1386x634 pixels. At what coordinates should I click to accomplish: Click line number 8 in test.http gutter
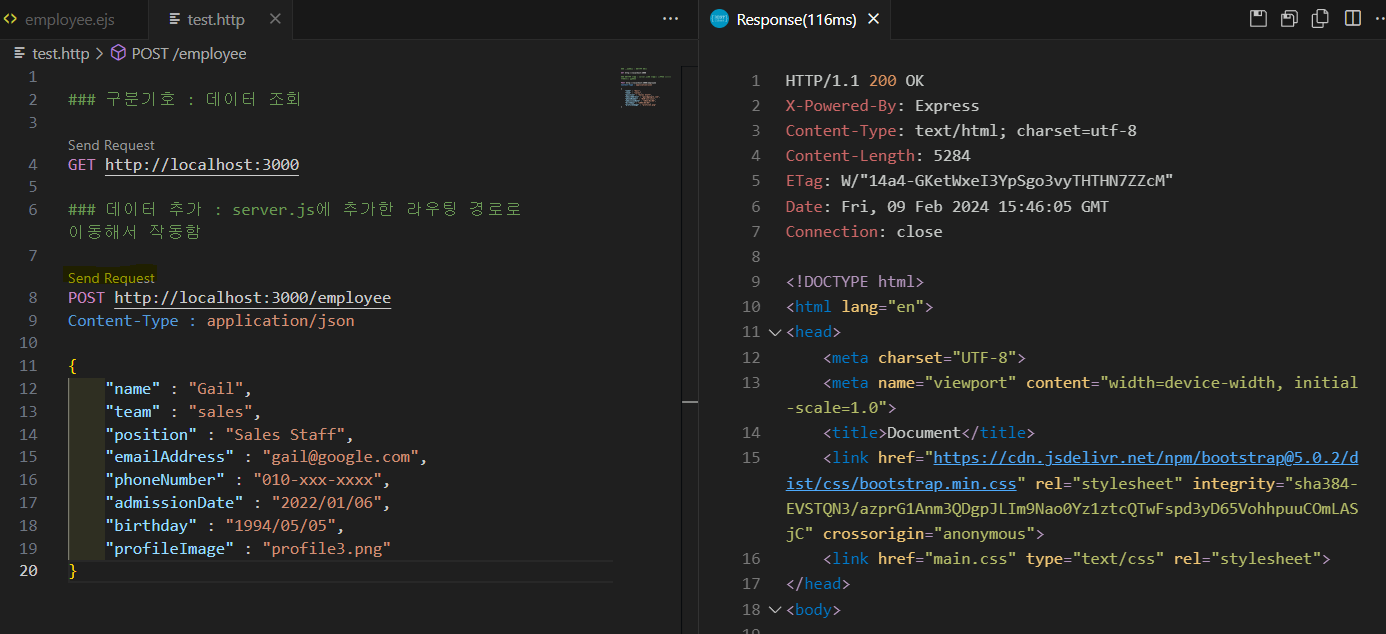[33, 298]
